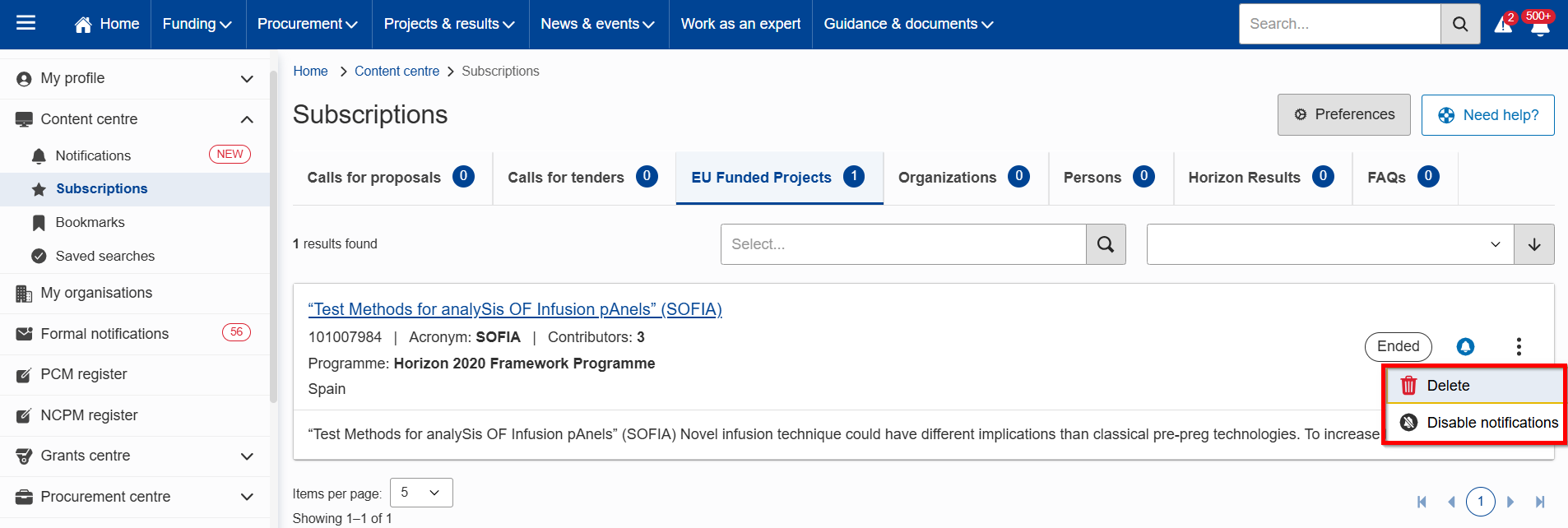Click the Ended status badge
The height and width of the screenshot is (528, 1568).
tap(1399, 347)
